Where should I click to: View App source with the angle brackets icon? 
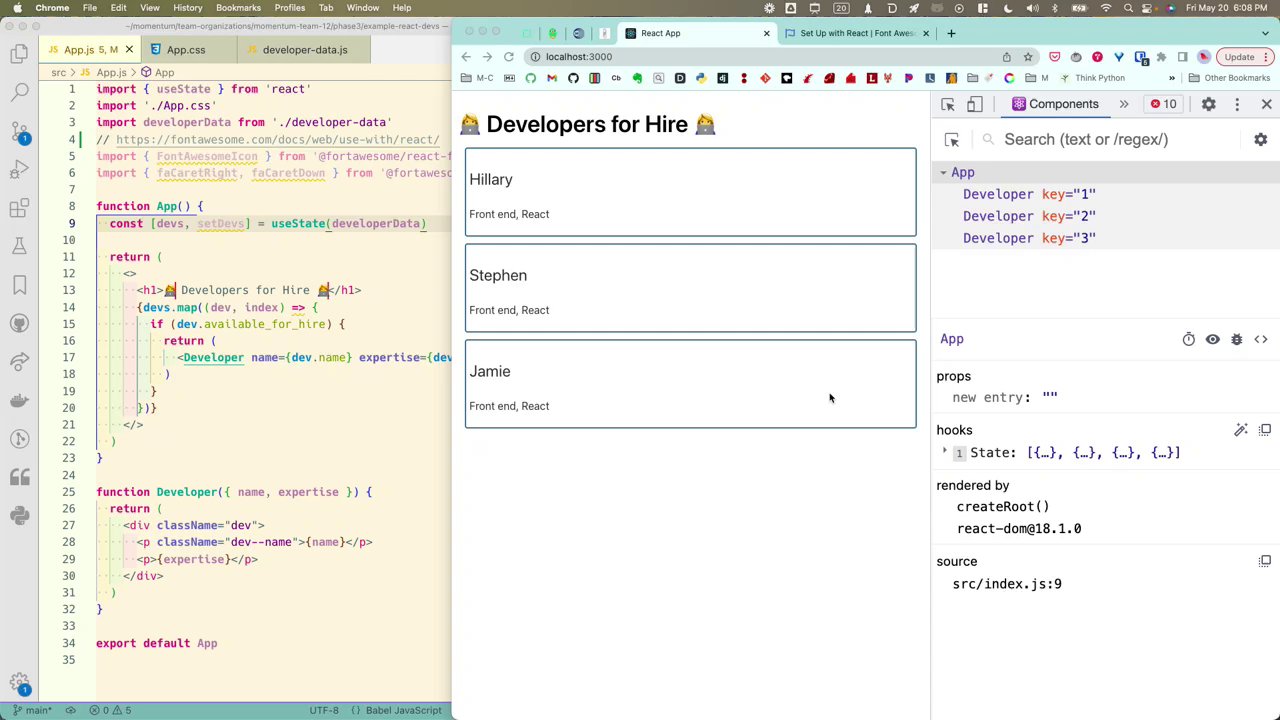point(1260,340)
